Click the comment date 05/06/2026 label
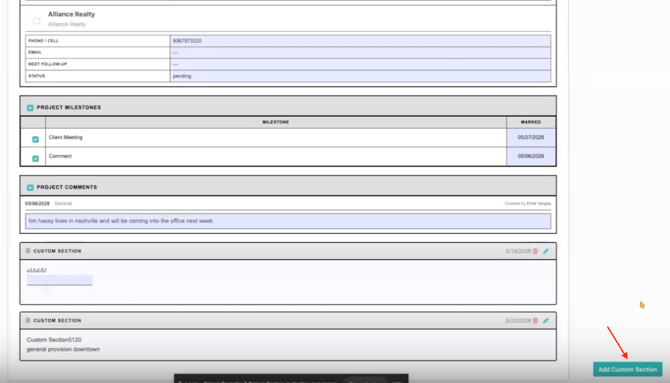This screenshot has width=670, height=383. click(37, 203)
